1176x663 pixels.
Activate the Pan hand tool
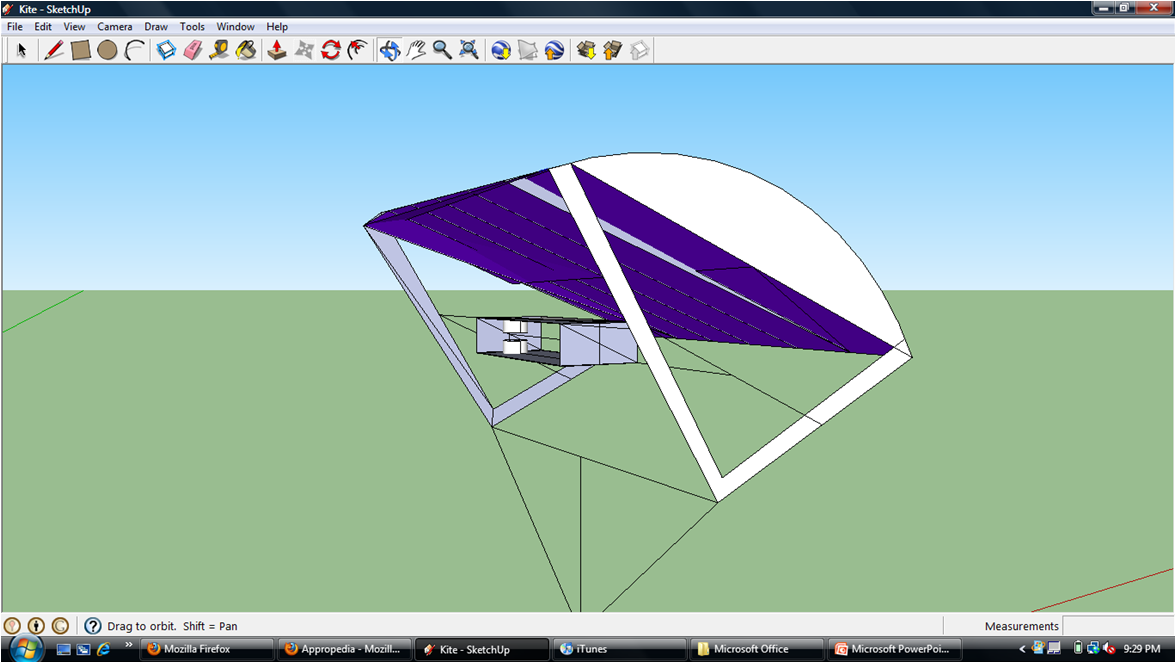coord(416,50)
